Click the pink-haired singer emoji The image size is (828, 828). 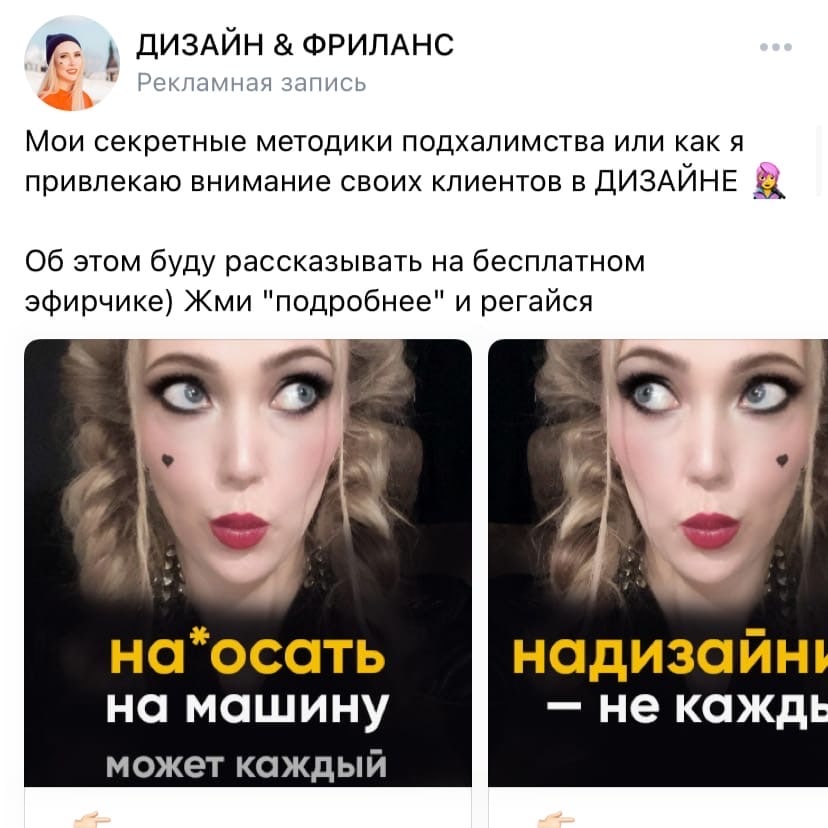pyautogui.click(x=769, y=181)
